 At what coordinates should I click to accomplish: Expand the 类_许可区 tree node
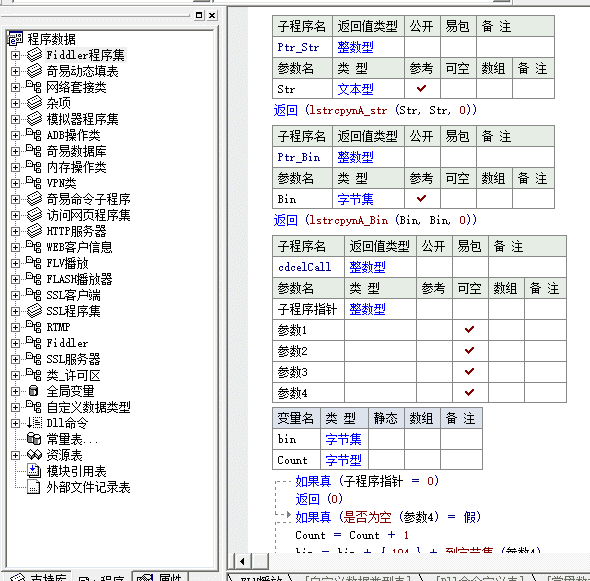coord(15,375)
